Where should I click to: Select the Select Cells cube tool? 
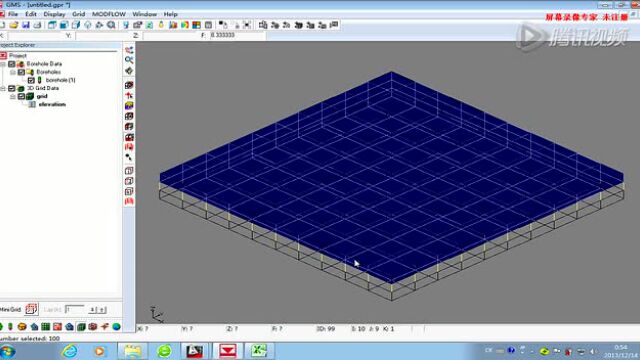click(x=129, y=85)
